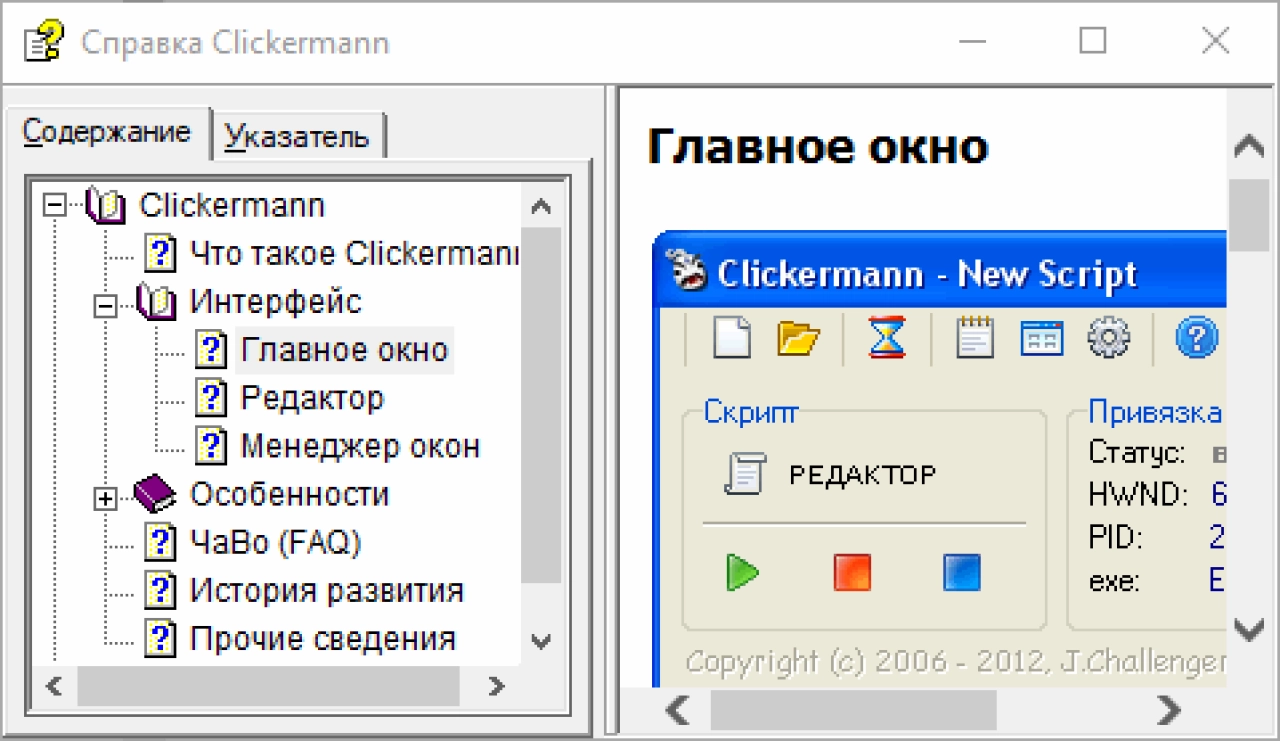Screen dimensions: 1280x741
Task: Click question-mark page icon beside История развития
Action: tap(160, 590)
